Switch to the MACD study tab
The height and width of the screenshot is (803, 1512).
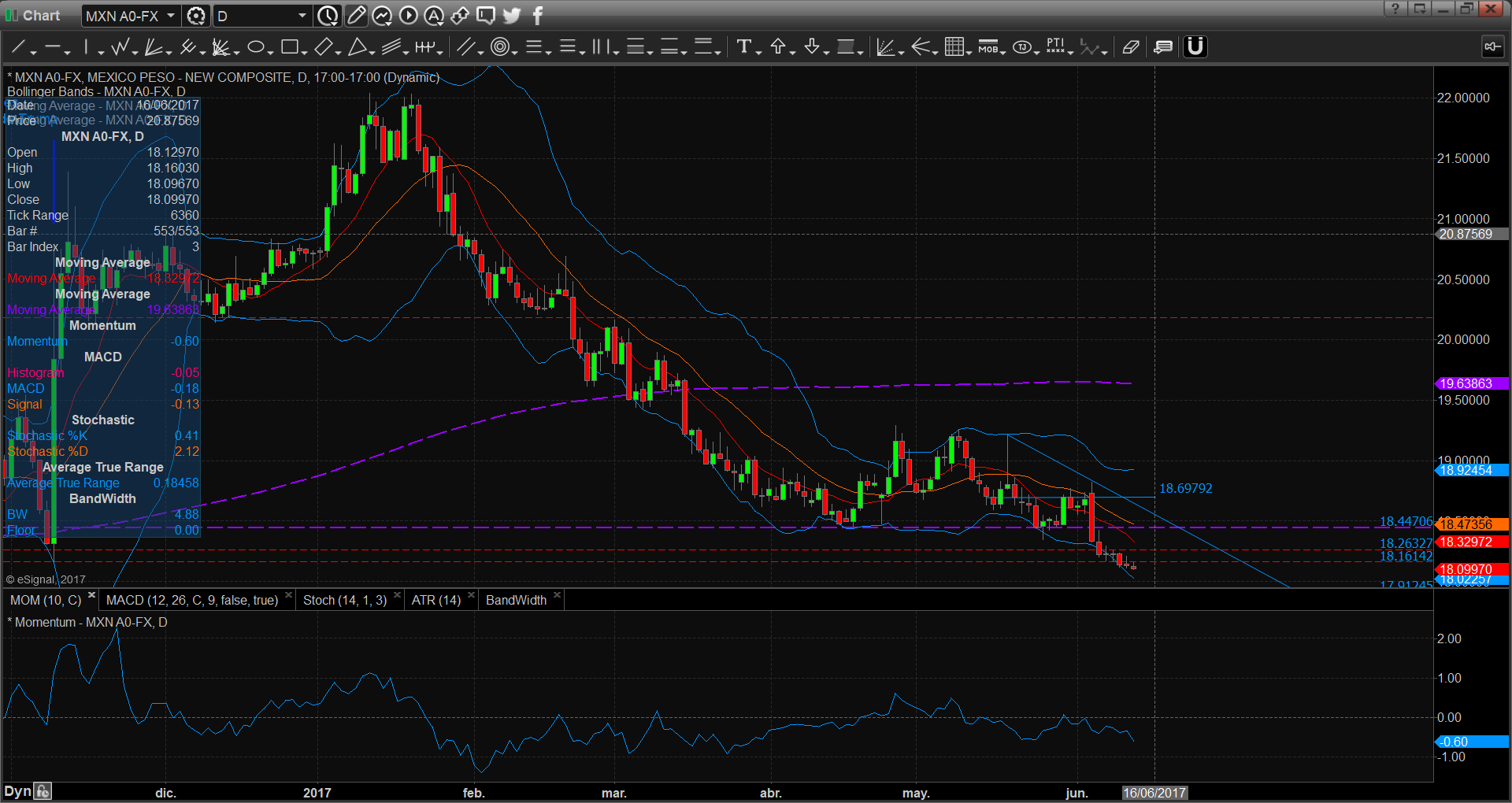point(192,600)
